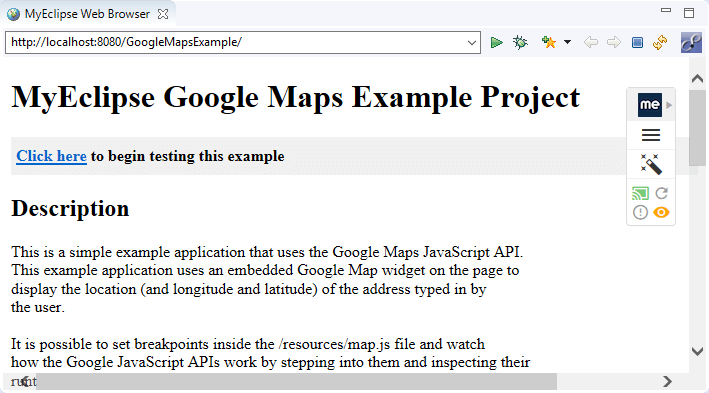Click the globe icon on the browser tab

14,14
